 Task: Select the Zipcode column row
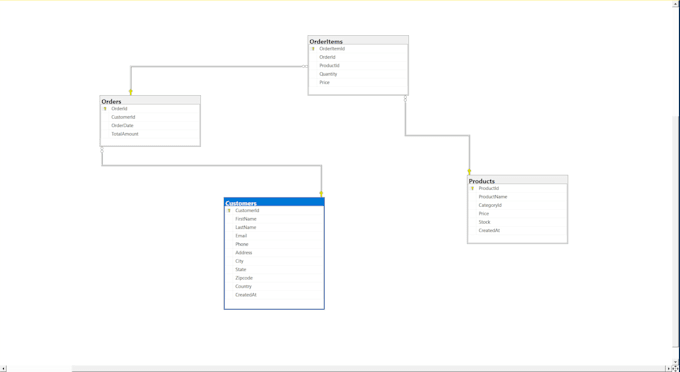coord(274,278)
